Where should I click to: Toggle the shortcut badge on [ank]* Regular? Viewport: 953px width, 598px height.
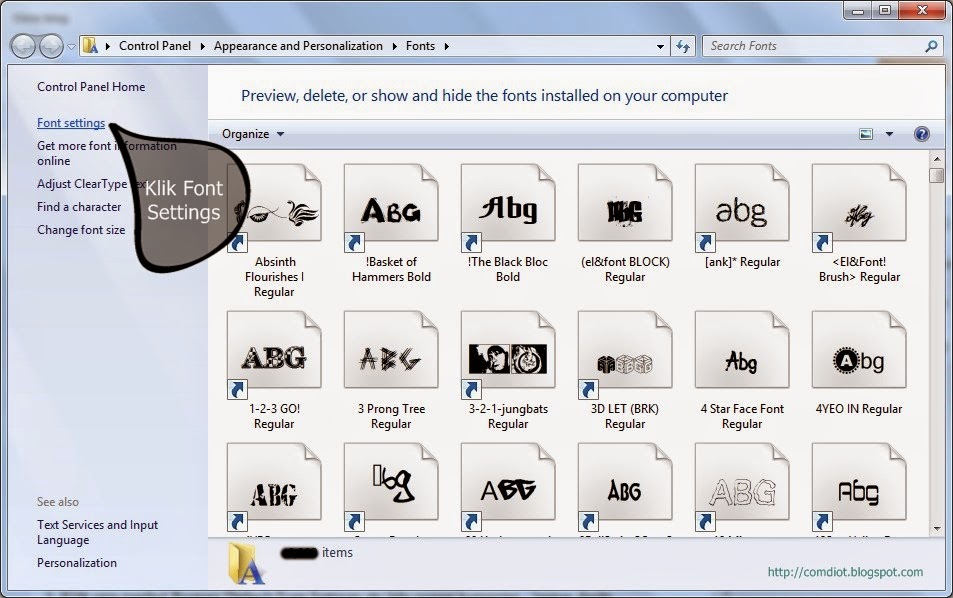click(704, 242)
